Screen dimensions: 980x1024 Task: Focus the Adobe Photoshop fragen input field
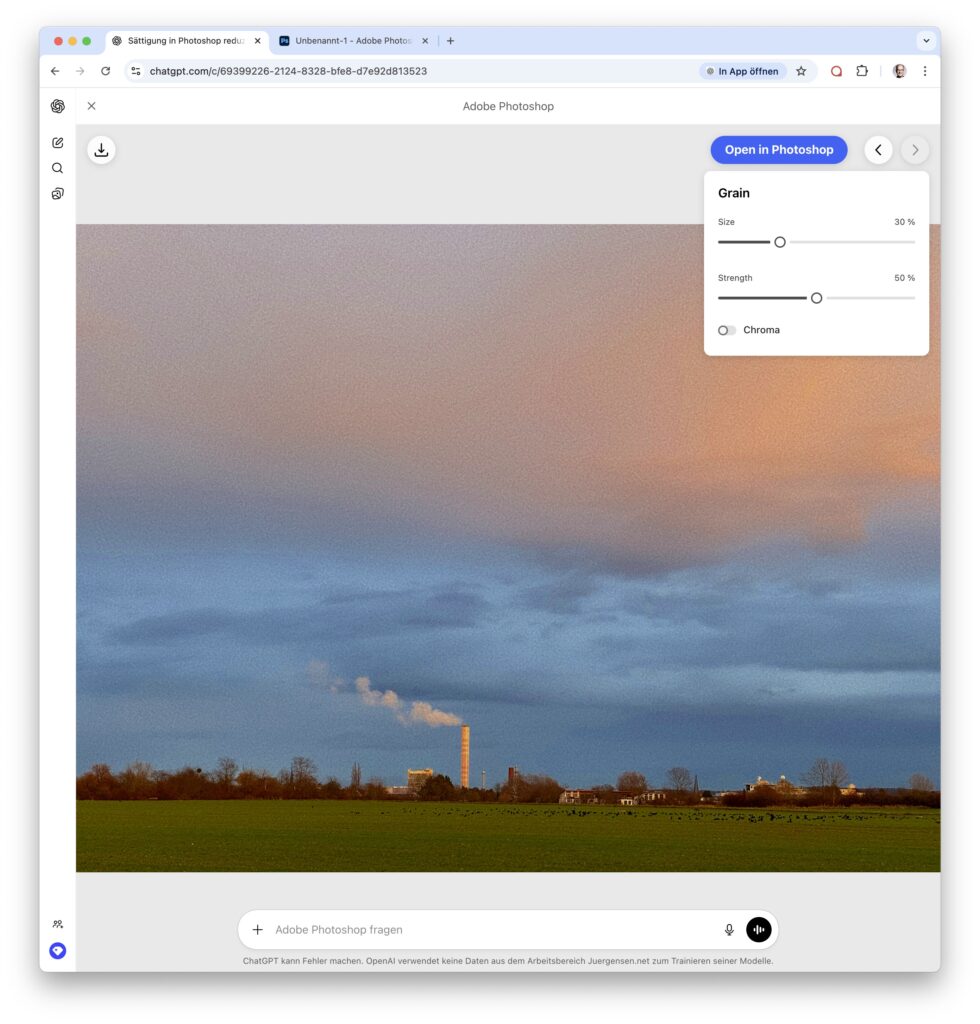(x=490, y=930)
